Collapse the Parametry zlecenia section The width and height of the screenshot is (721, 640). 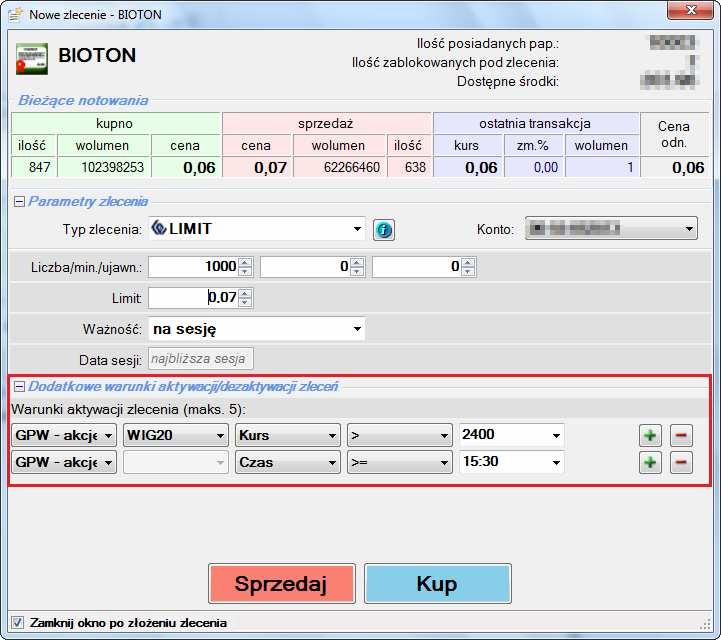point(19,201)
